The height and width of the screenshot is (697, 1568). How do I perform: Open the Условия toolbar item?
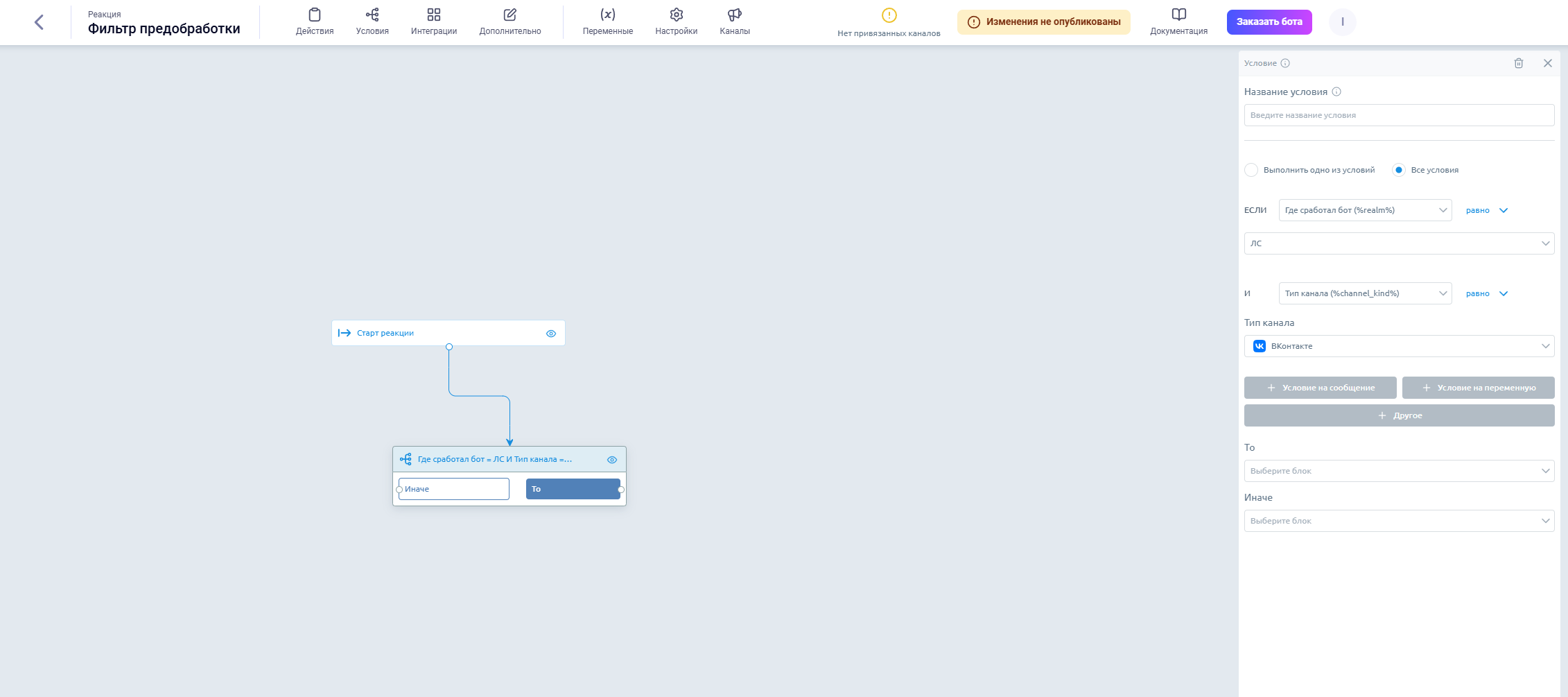(x=372, y=21)
